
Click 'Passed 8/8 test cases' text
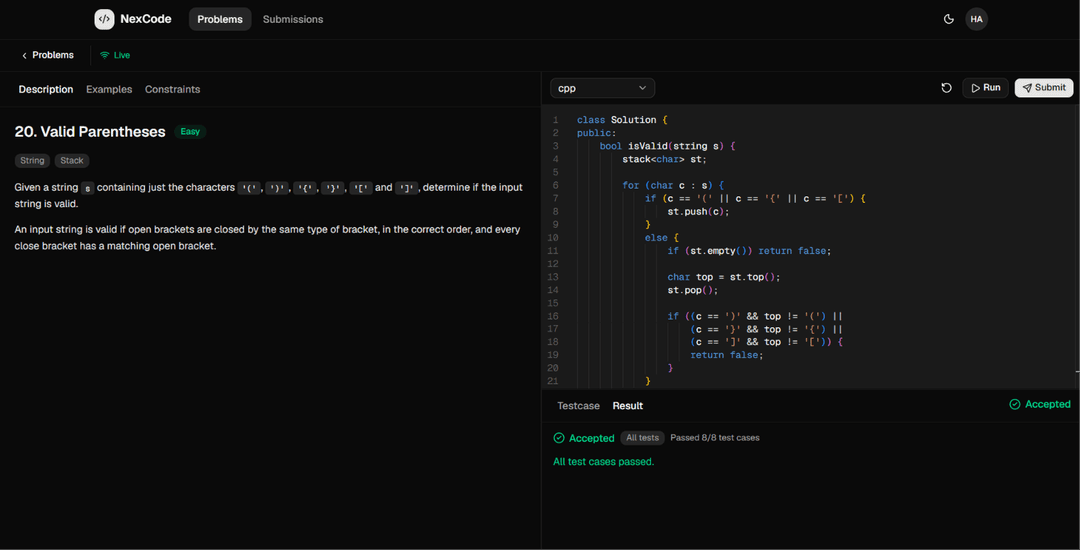715,438
